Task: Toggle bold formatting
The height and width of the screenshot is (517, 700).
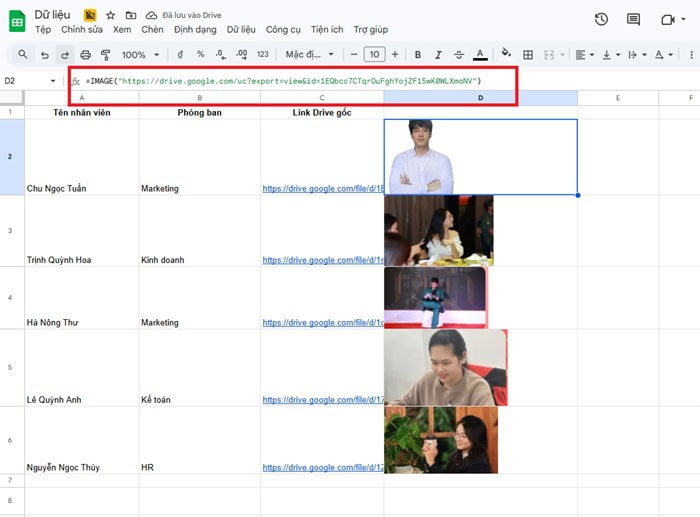Action: 417,54
